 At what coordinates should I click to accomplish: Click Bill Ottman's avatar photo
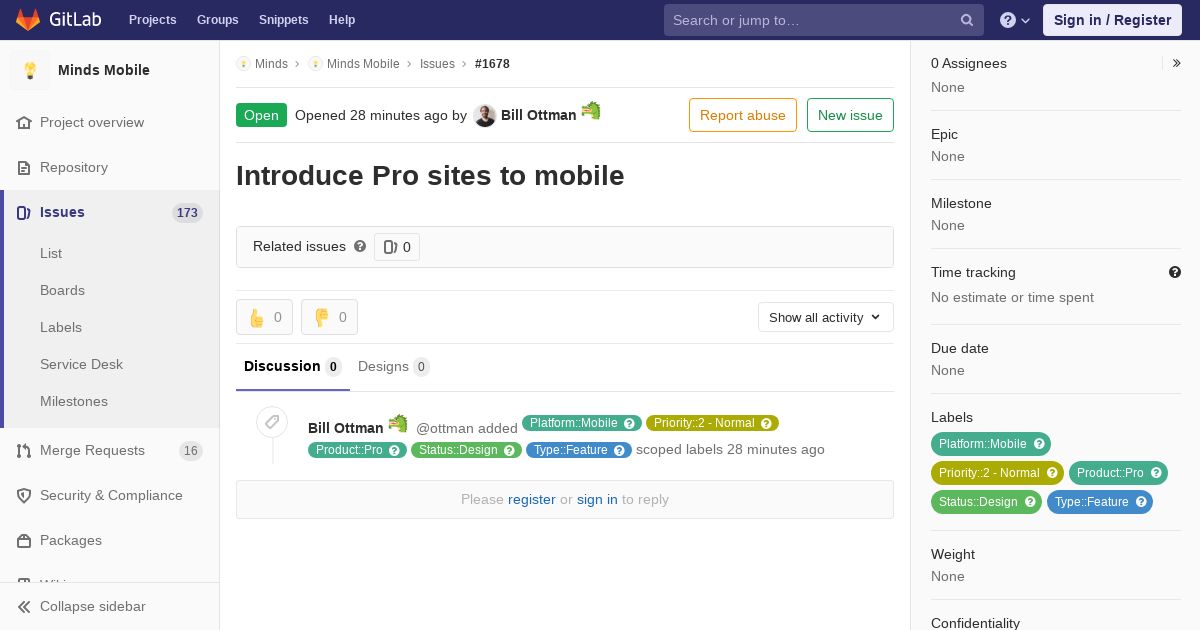pyautogui.click(x=485, y=116)
